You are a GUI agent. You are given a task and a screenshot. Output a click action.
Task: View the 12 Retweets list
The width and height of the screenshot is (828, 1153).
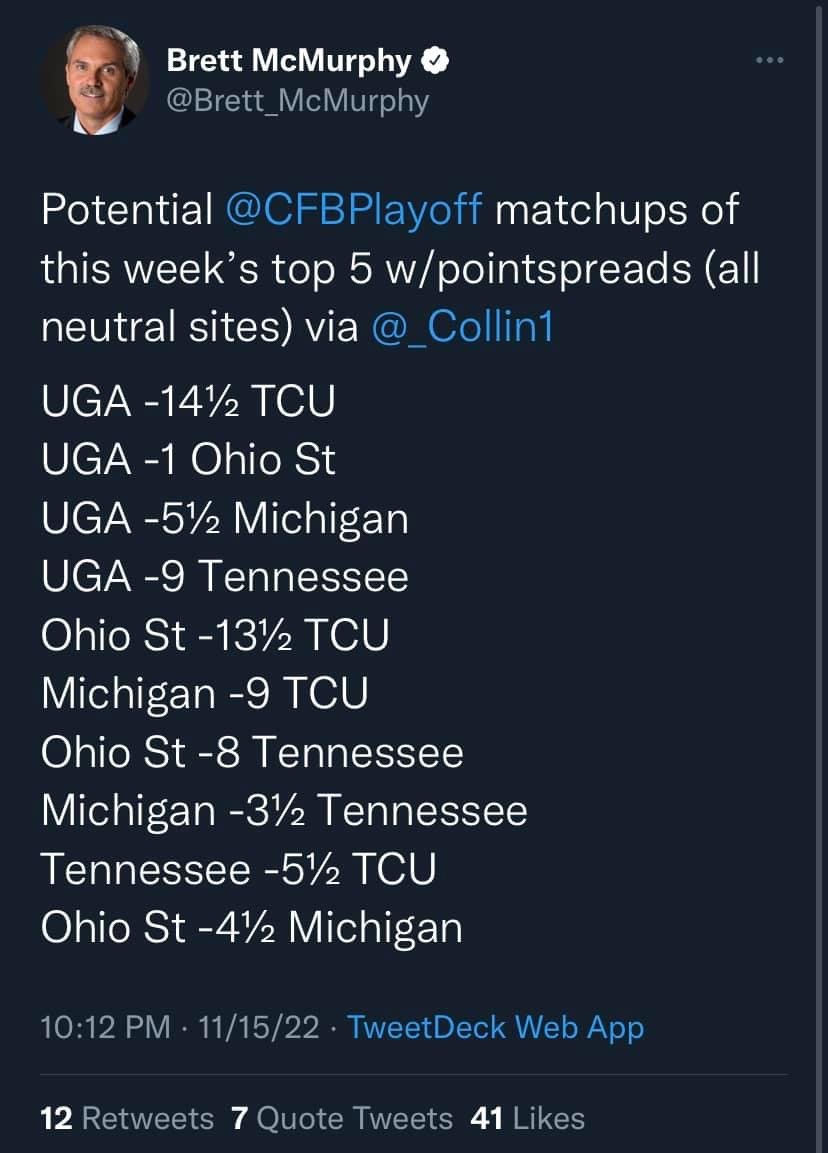pyautogui.click(x=127, y=1118)
